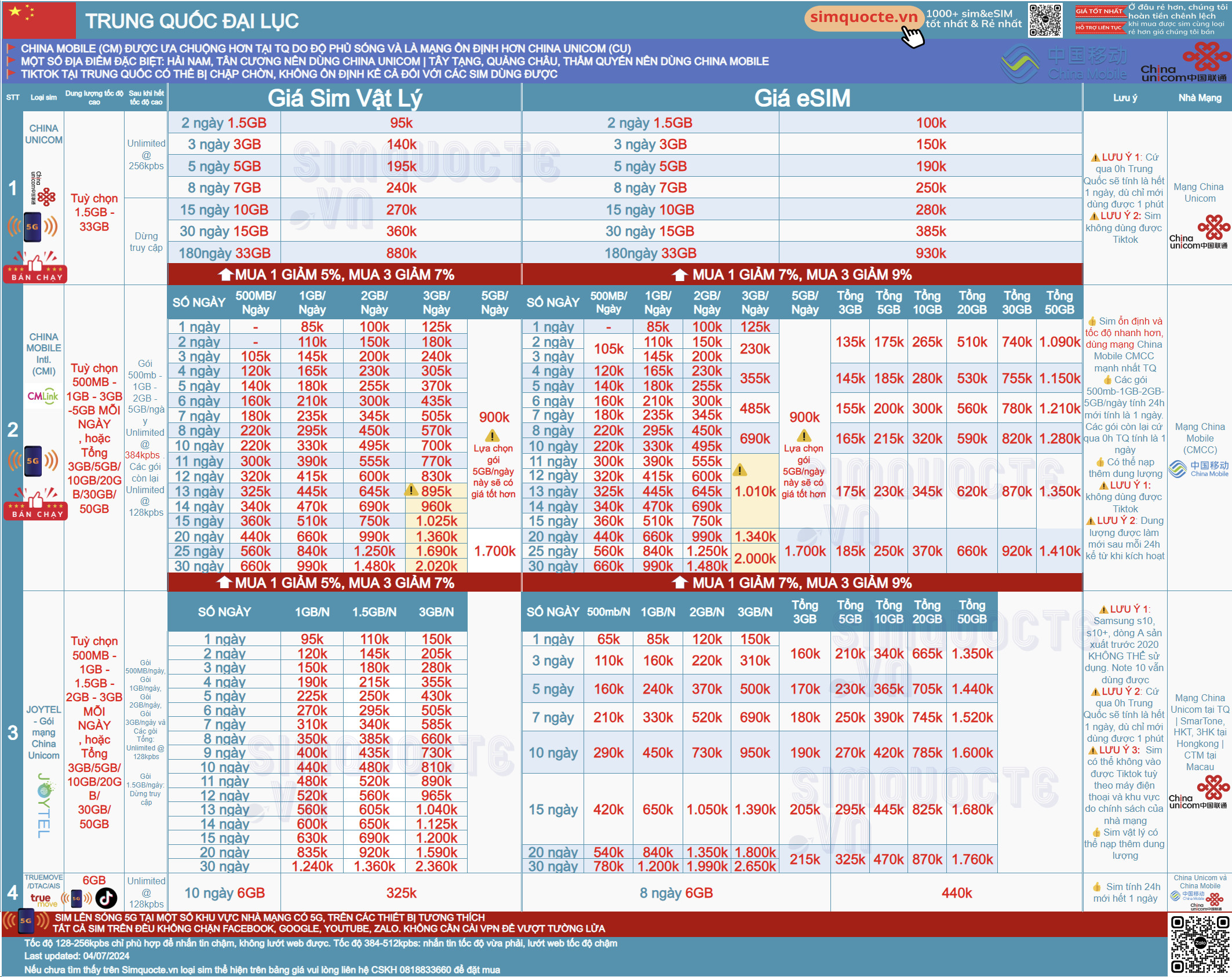1232x977 pixels.
Task: Click the 325k price in row 4
Action: tap(401, 893)
